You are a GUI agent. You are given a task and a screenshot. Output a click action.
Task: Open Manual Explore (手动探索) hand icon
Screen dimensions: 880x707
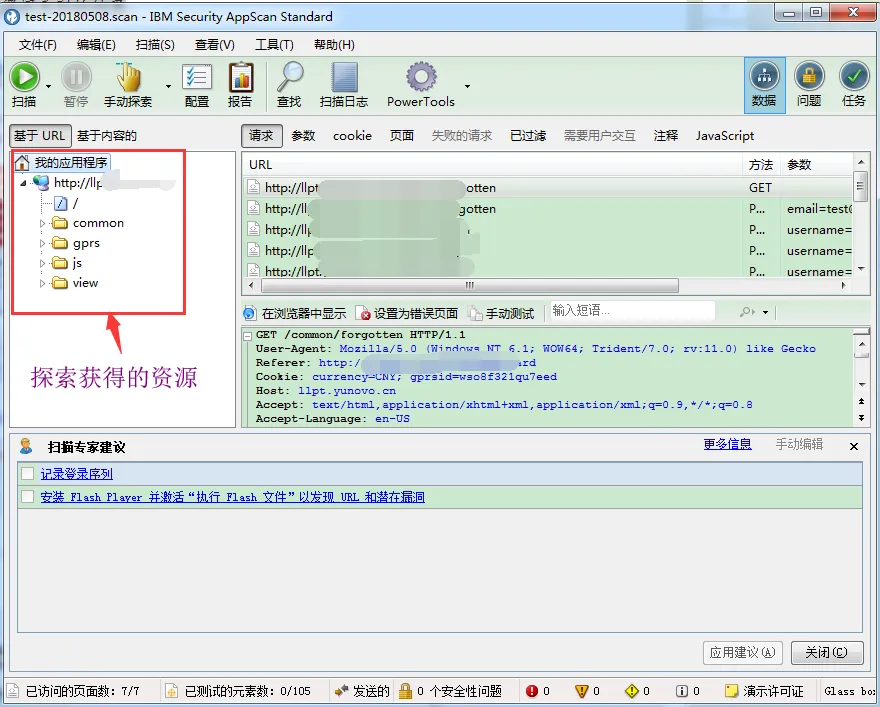(x=128, y=77)
